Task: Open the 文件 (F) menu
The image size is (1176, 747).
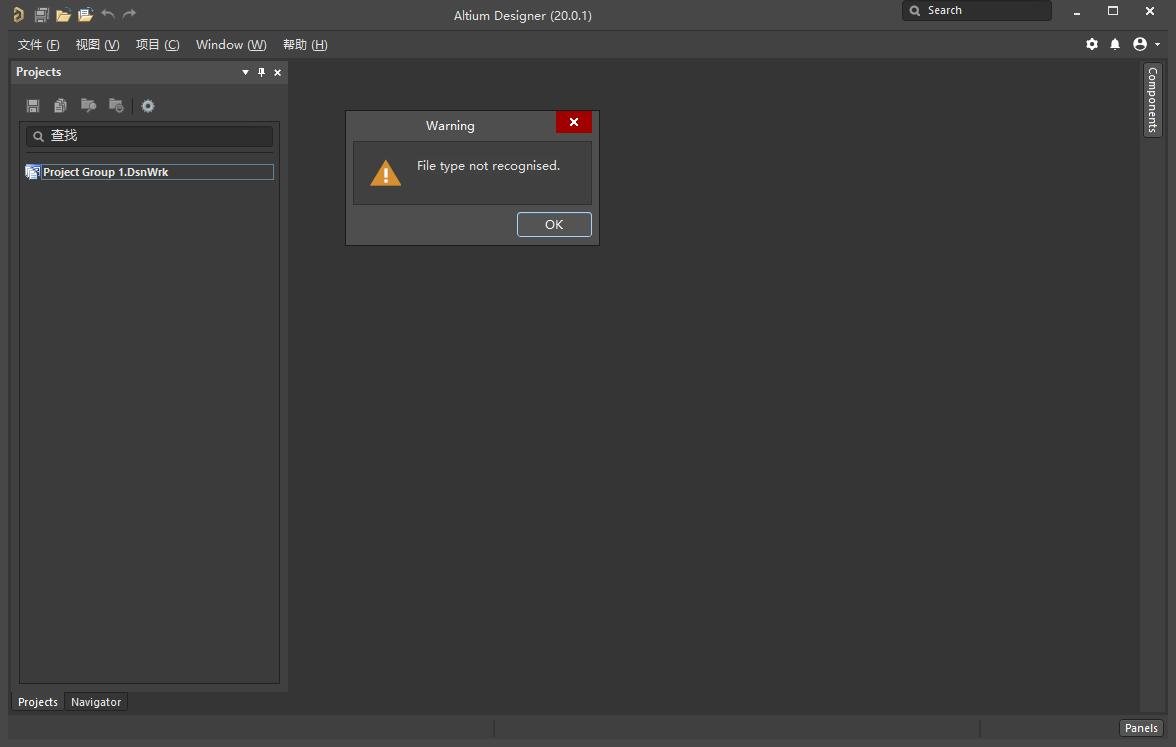Action: [x=38, y=45]
